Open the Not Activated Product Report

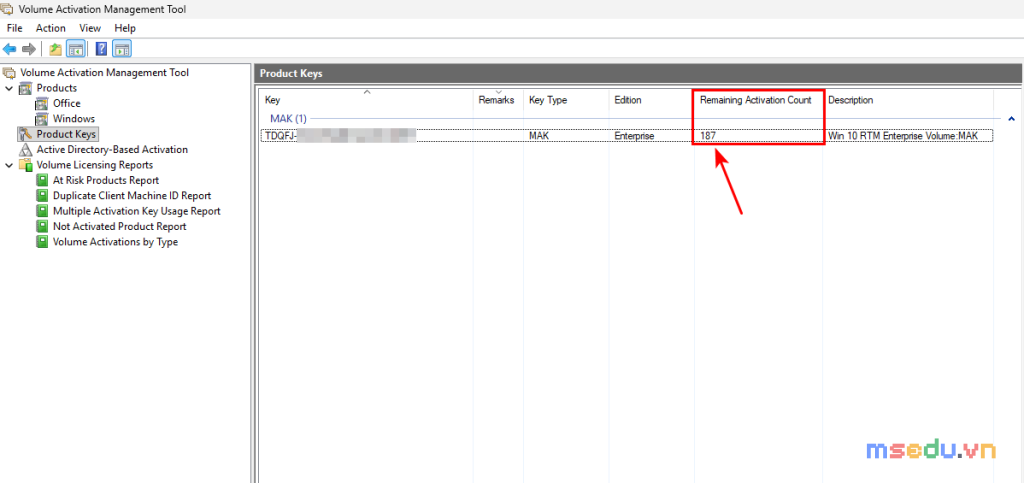(x=120, y=226)
